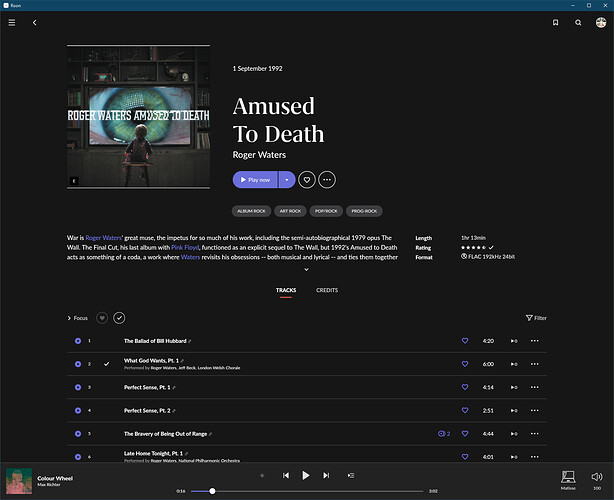Click the main play button
This screenshot has width=614, height=500.
306,475
